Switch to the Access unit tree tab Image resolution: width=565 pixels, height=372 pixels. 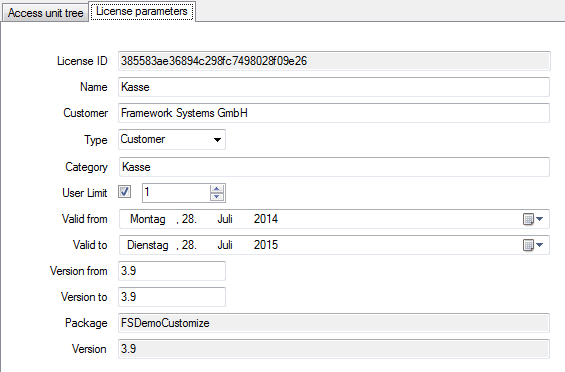pyautogui.click(x=45, y=13)
